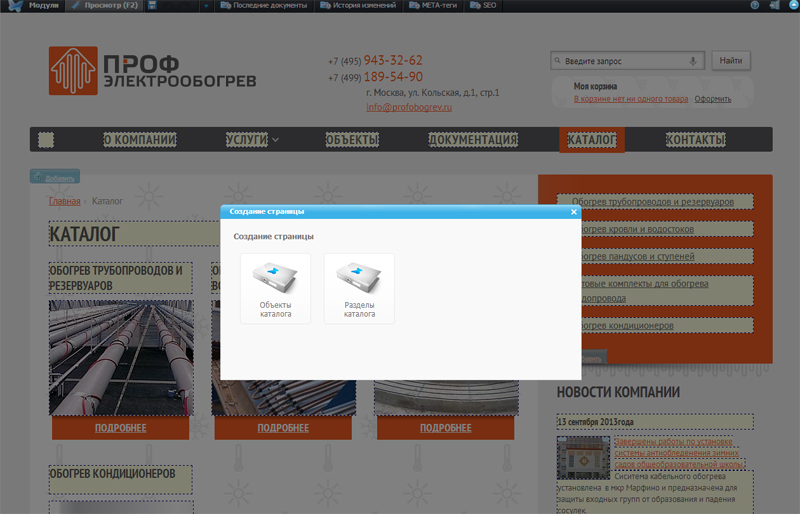
Task: Open the О компании menu item
Action: coord(140,140)
